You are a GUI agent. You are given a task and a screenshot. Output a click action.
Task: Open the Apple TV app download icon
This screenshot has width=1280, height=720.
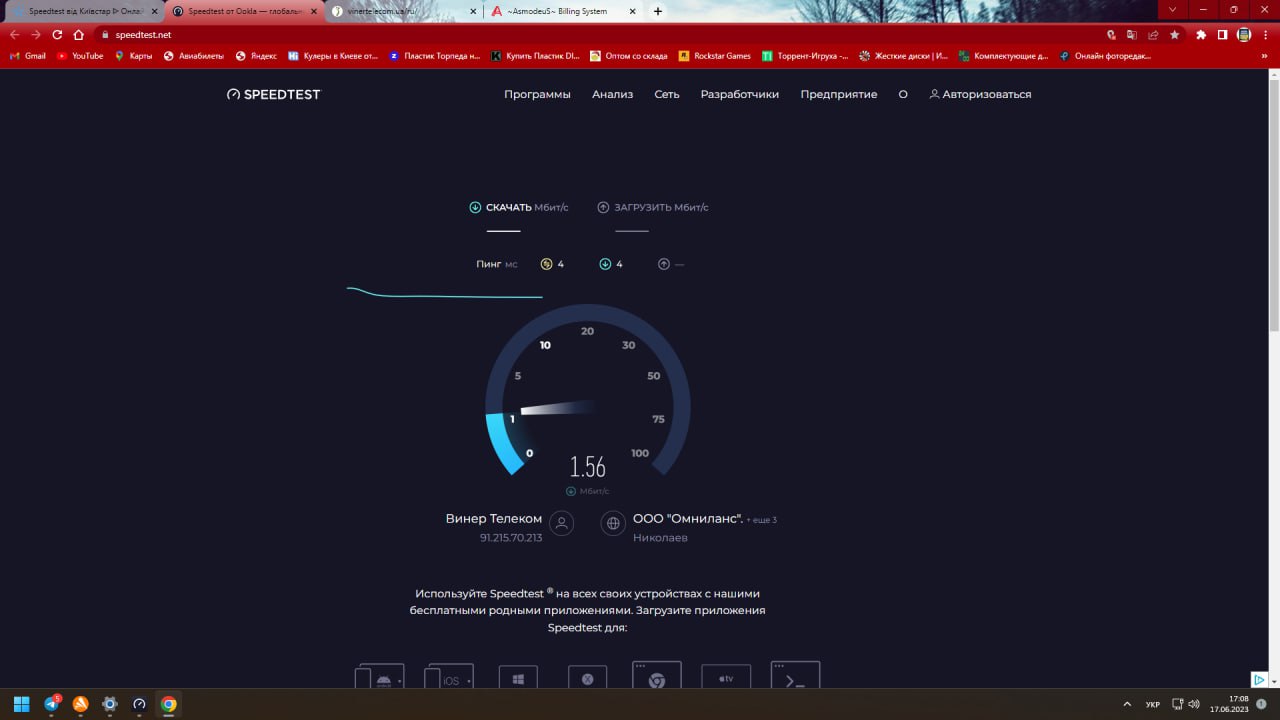coord(726,676)
